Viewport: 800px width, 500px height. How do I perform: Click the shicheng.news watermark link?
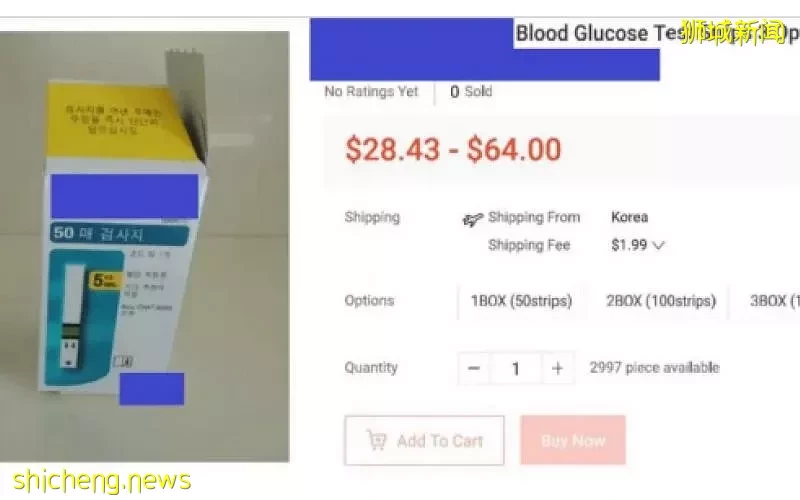tap(102, 481)
